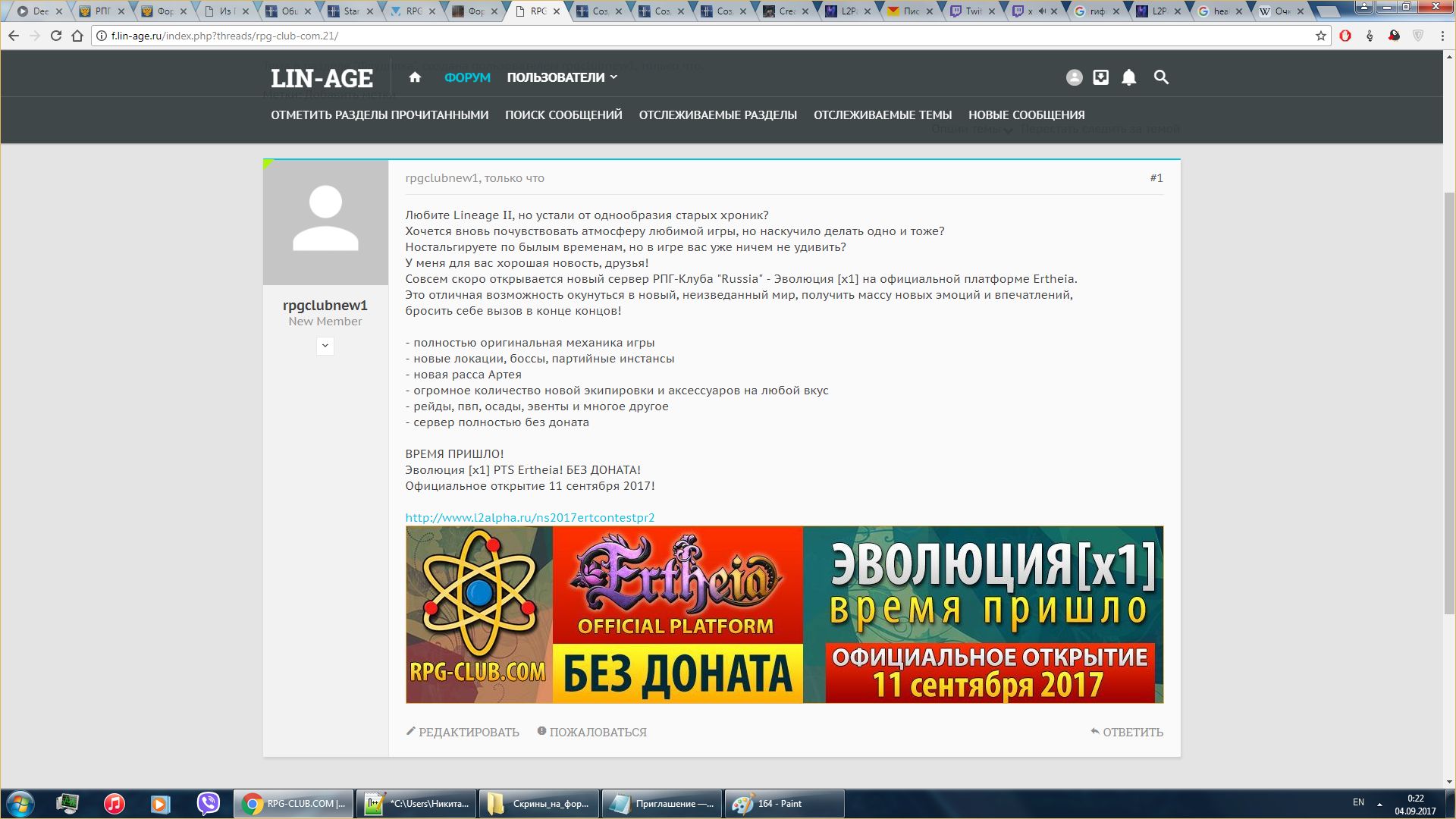The height and width of the screenshot is (819, 1456).
Task: Open ОТСЛЕЖИВАЕМЫЕ ТЕМЫ
Action: [883, 115]
